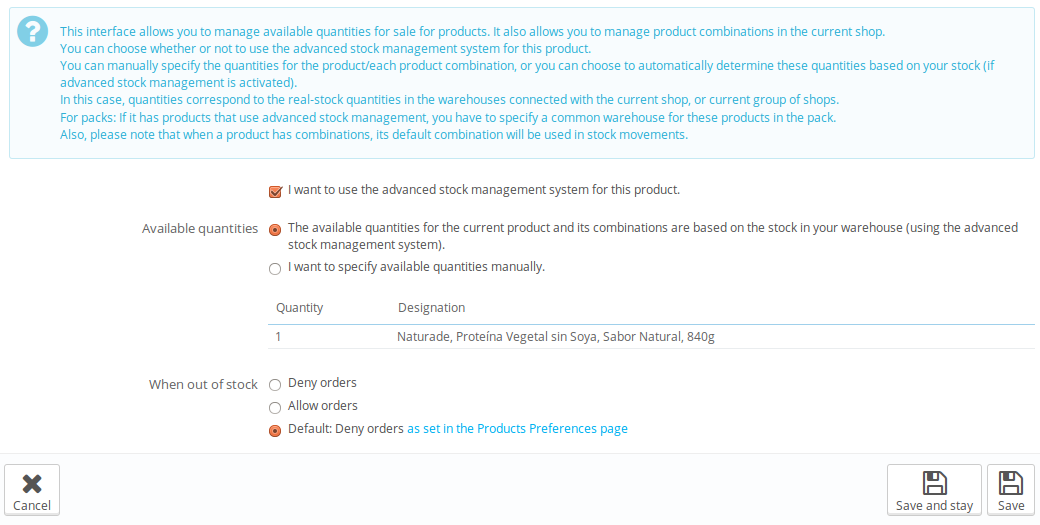Click the info text about packs warehouse
Screen dimensions: 1040x525
coord(447,118)
